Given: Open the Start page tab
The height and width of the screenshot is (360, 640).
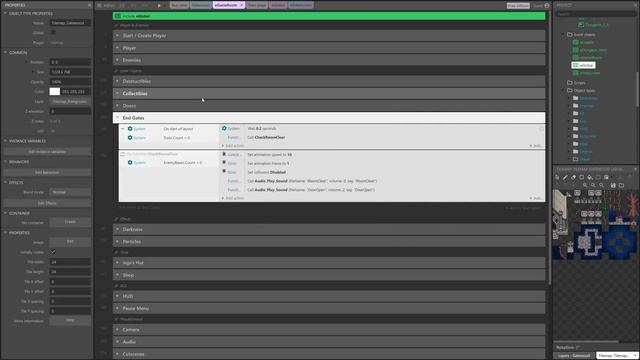Looking at the screenshot, I should (x=257, y=5).
